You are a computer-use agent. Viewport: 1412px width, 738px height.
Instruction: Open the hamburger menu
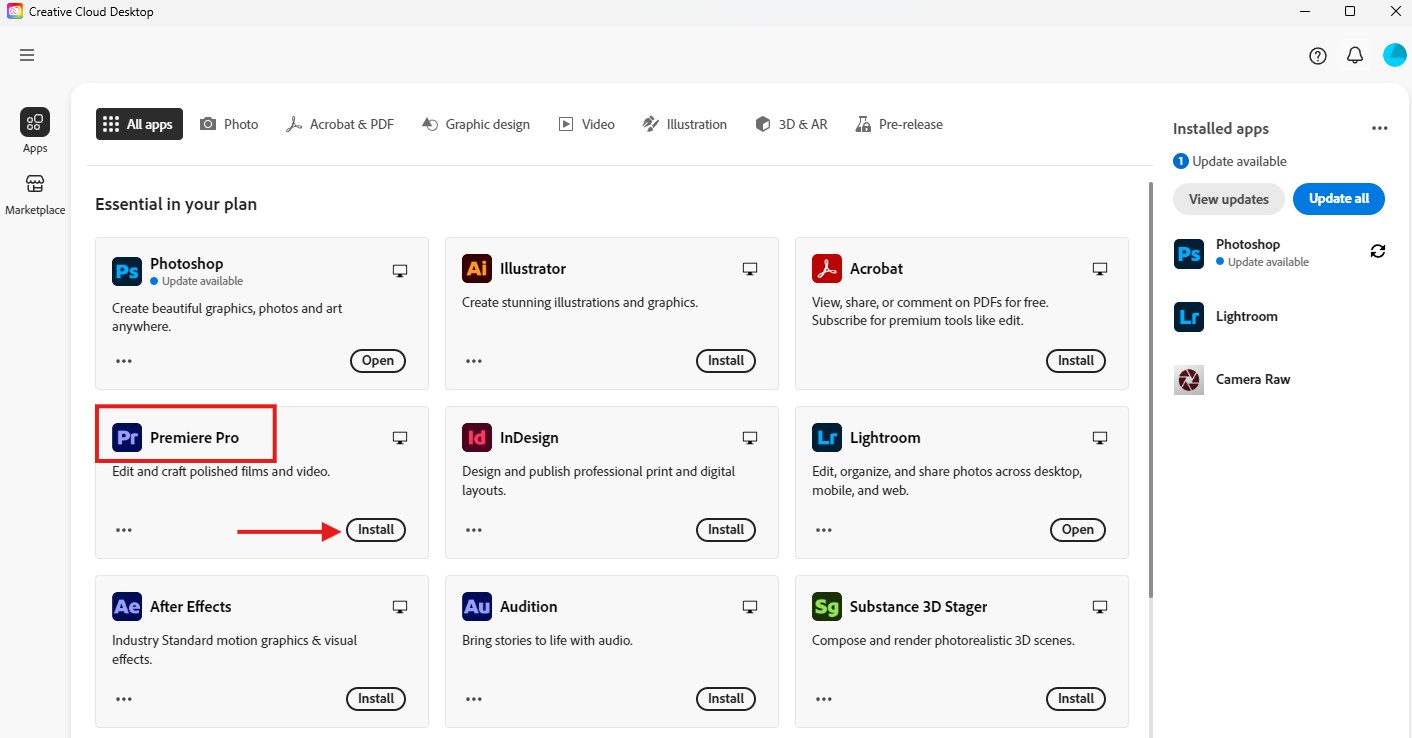(x=27, y=55)
